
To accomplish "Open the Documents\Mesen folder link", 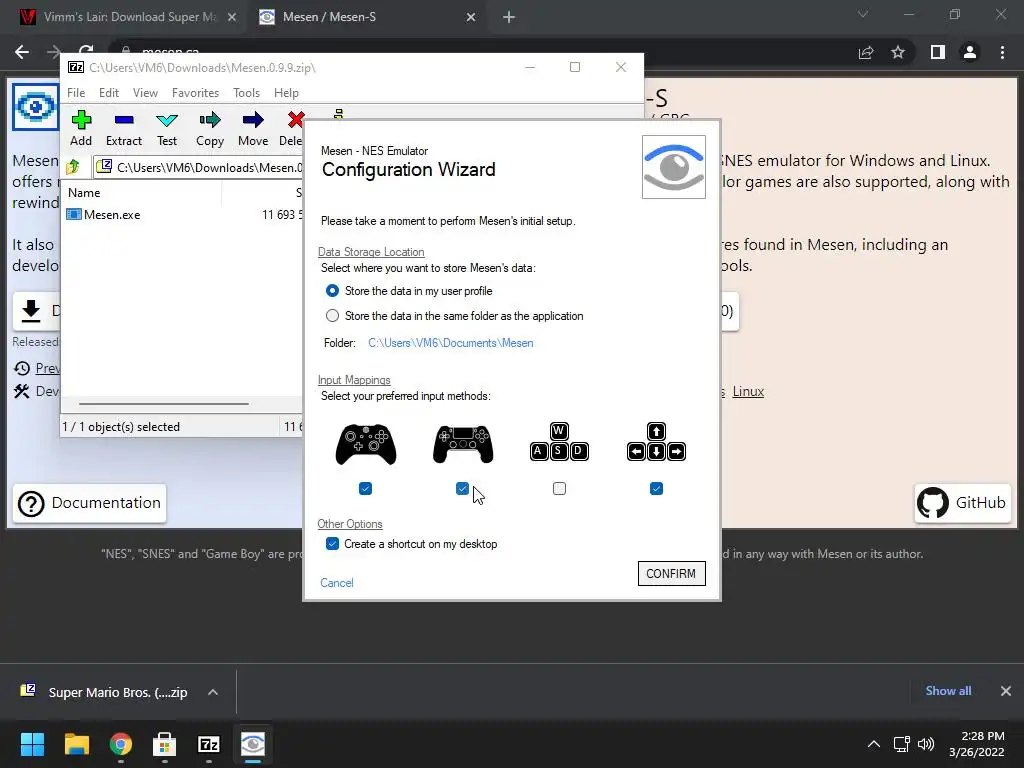I will [451, 343].
